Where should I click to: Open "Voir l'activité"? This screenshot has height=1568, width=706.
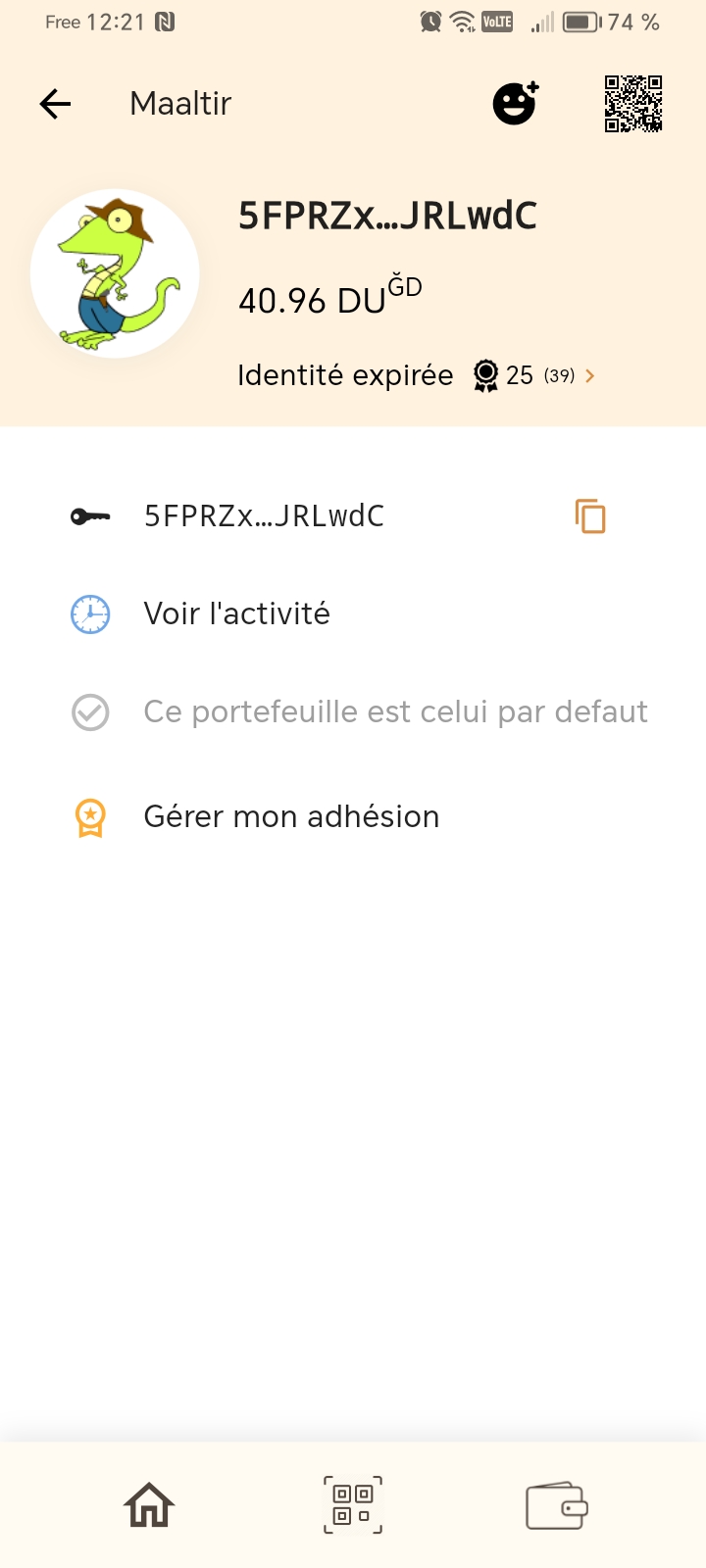pyautogui.click(x=236, y=614)
